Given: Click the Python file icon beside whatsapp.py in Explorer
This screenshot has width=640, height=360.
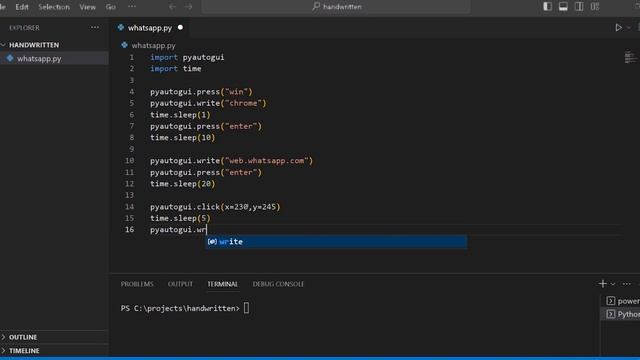Looking at the screenshot, I should [x=10, y=58].
